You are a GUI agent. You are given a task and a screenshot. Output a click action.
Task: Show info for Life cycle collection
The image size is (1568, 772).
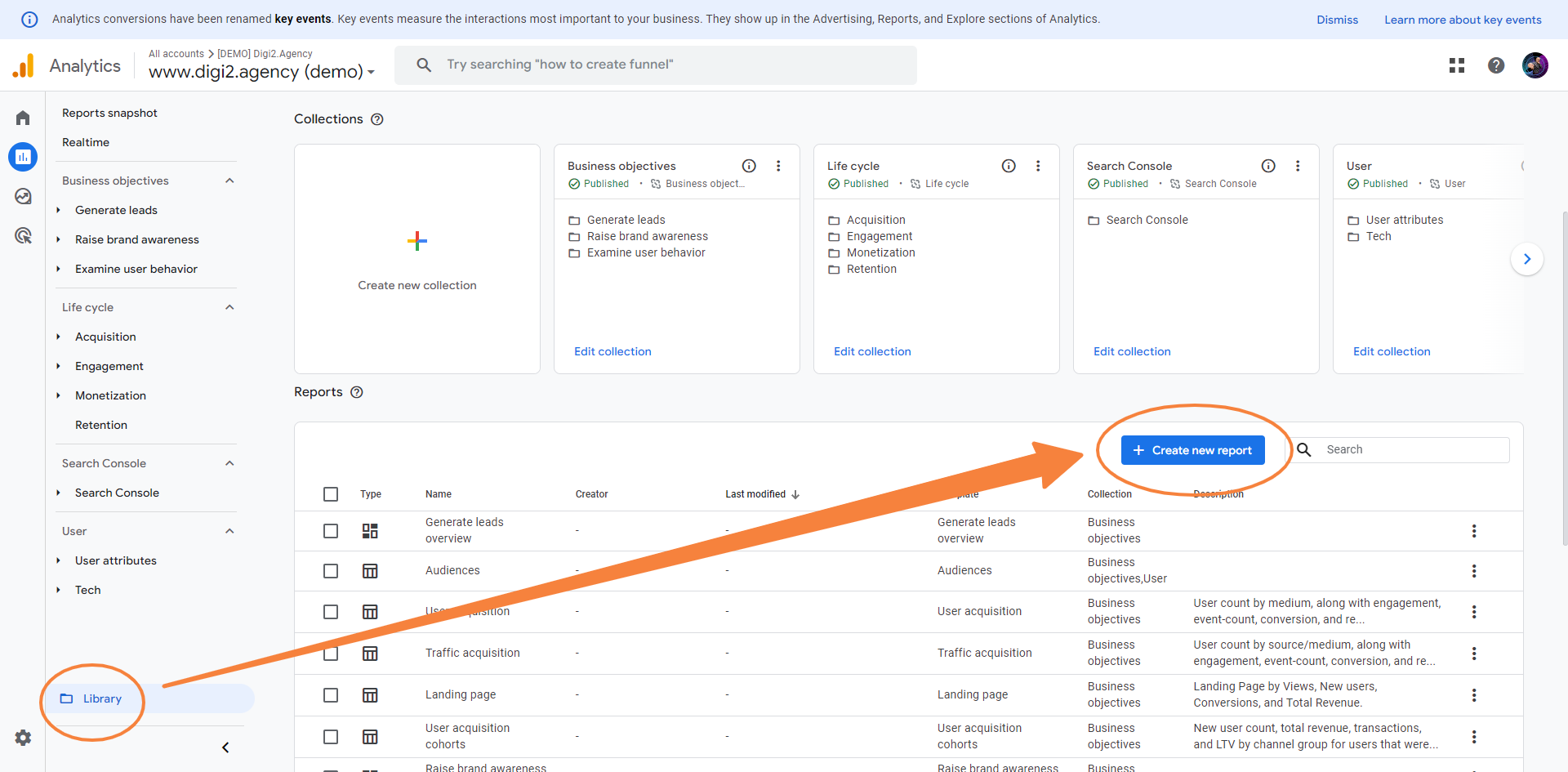pos(1009,166)
